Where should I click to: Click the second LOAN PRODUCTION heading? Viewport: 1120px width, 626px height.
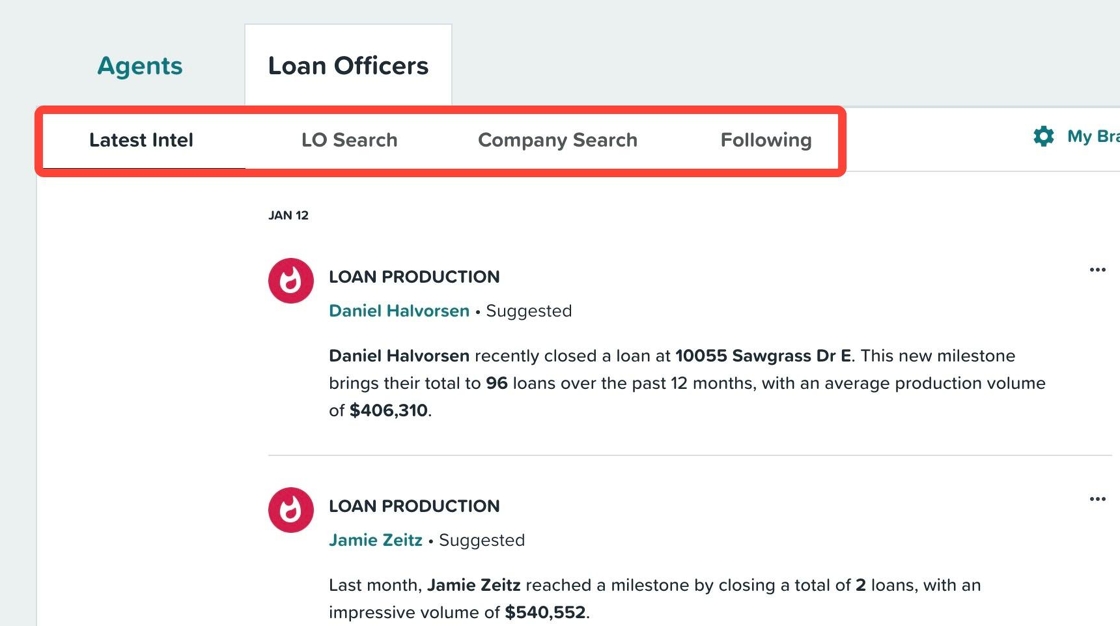(414, 506)
